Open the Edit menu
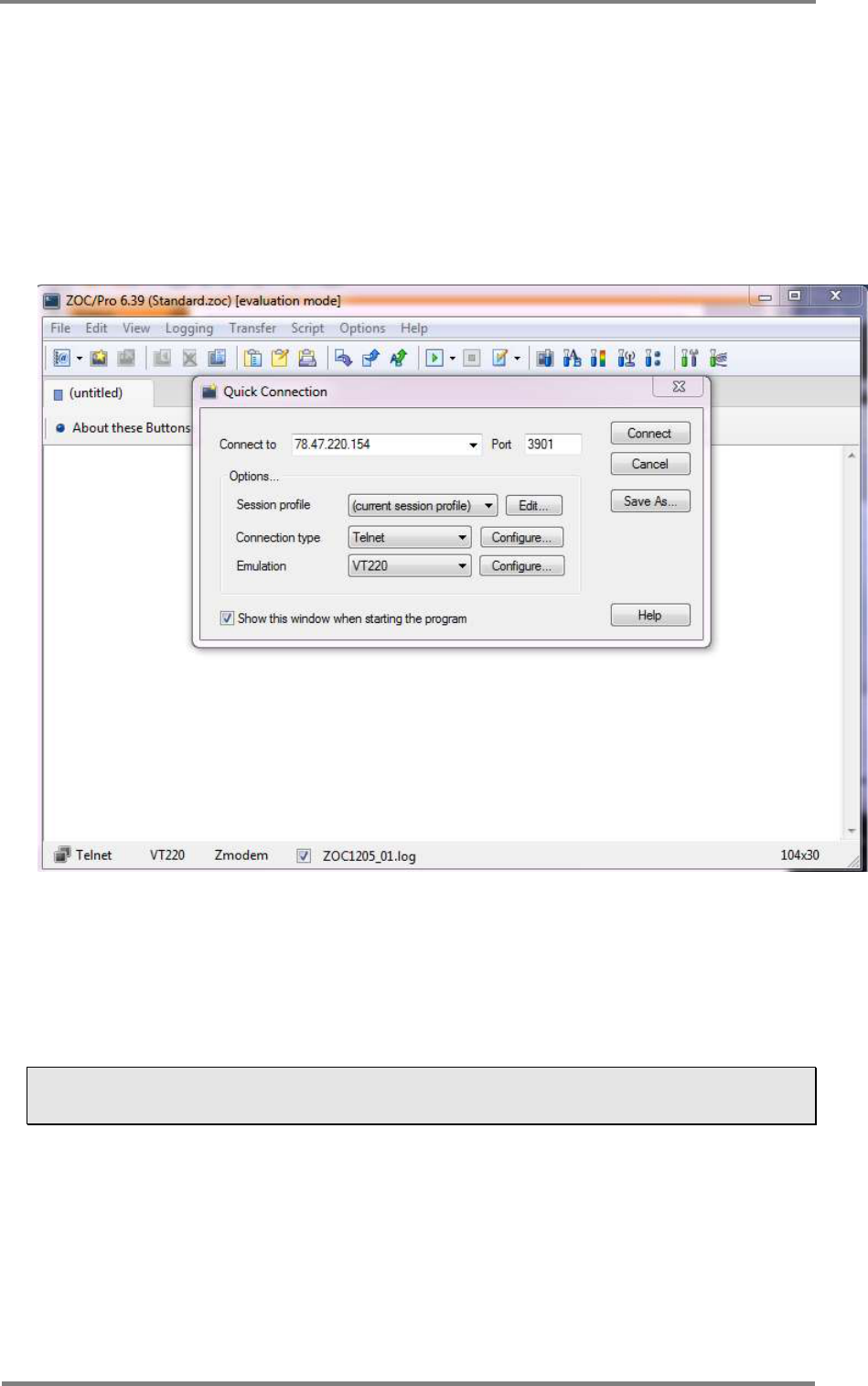 pyautogui.click(x=96, y=328)
